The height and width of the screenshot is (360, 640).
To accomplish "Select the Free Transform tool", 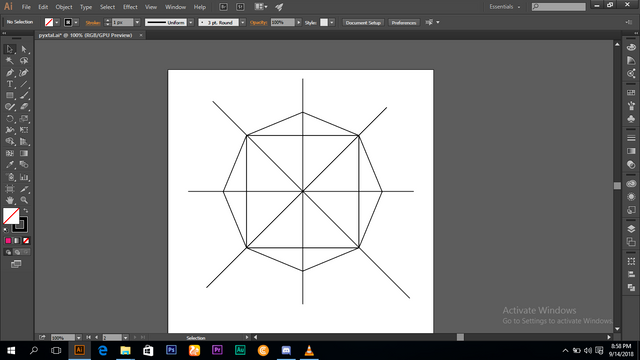I will coord(24,130).
